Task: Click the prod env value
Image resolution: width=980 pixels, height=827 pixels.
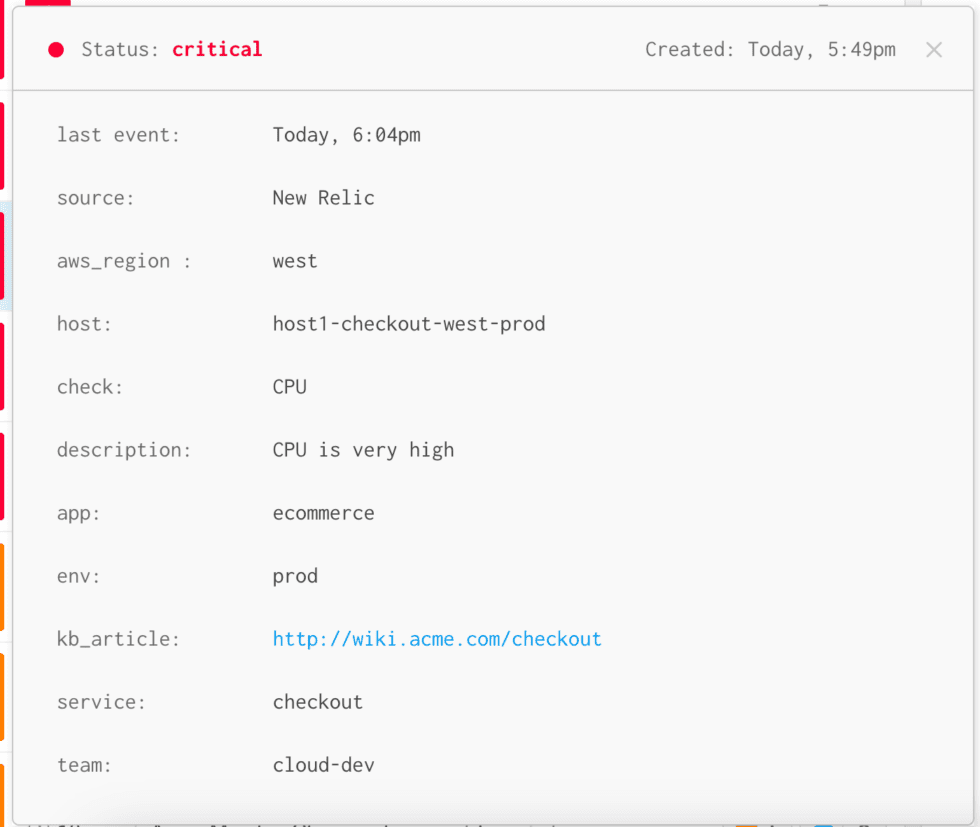Action: coord(295,575)
